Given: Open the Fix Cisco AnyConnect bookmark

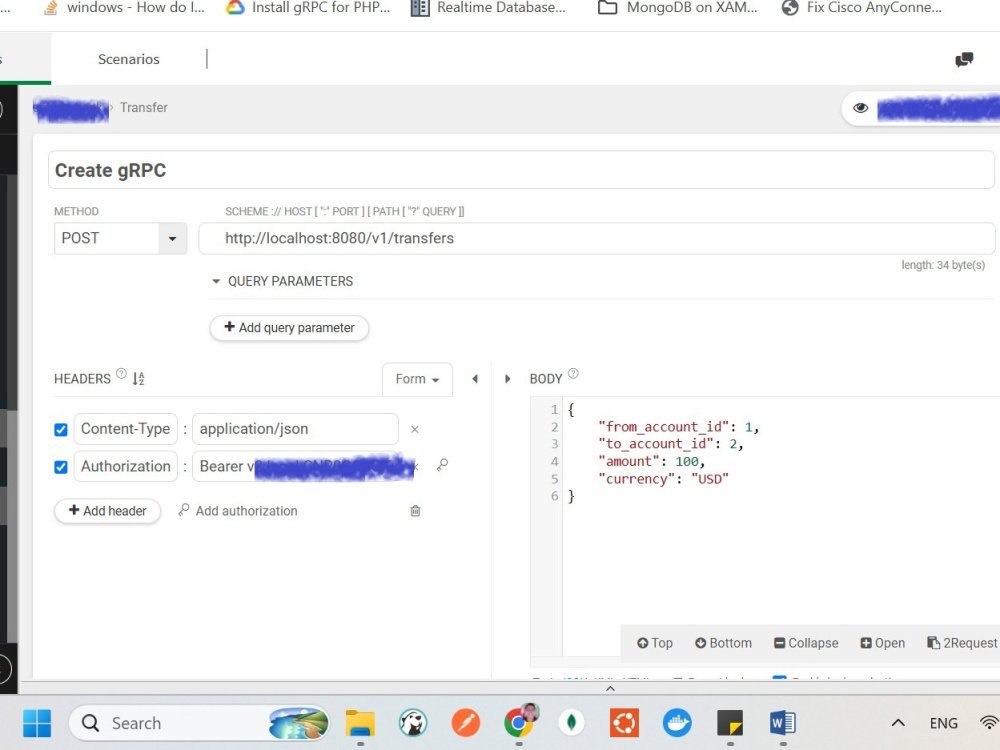Looking at the screenshot, I should [x=862, y=8].
